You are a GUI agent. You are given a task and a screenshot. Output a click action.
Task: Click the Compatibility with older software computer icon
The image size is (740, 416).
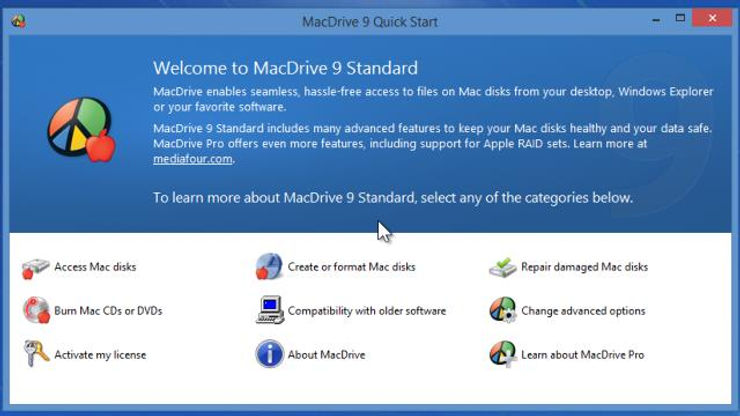pos(269,310)
